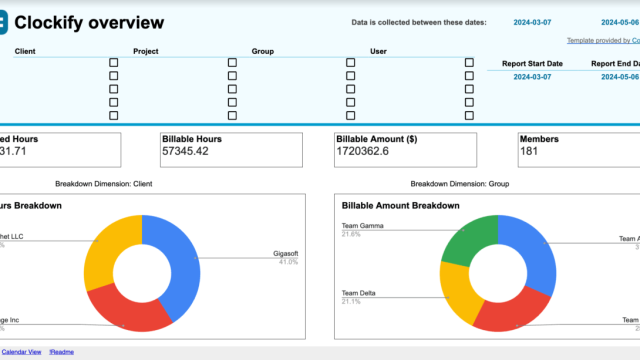Open the Readme sheet link
Screen dimensions: 640x360
click(62, 352)
